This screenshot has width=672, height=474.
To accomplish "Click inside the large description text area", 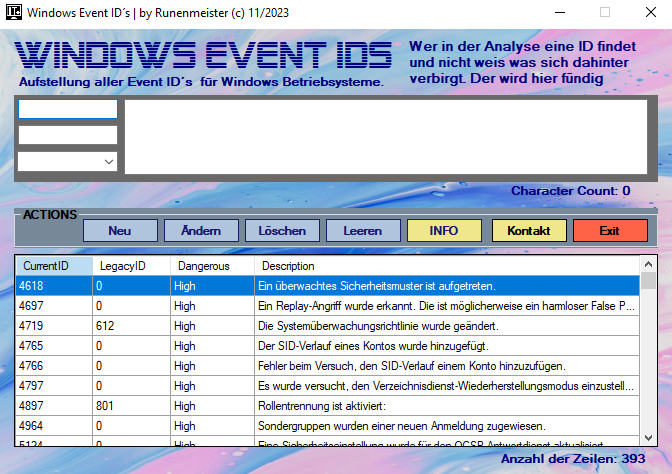I will click(385, 136).
